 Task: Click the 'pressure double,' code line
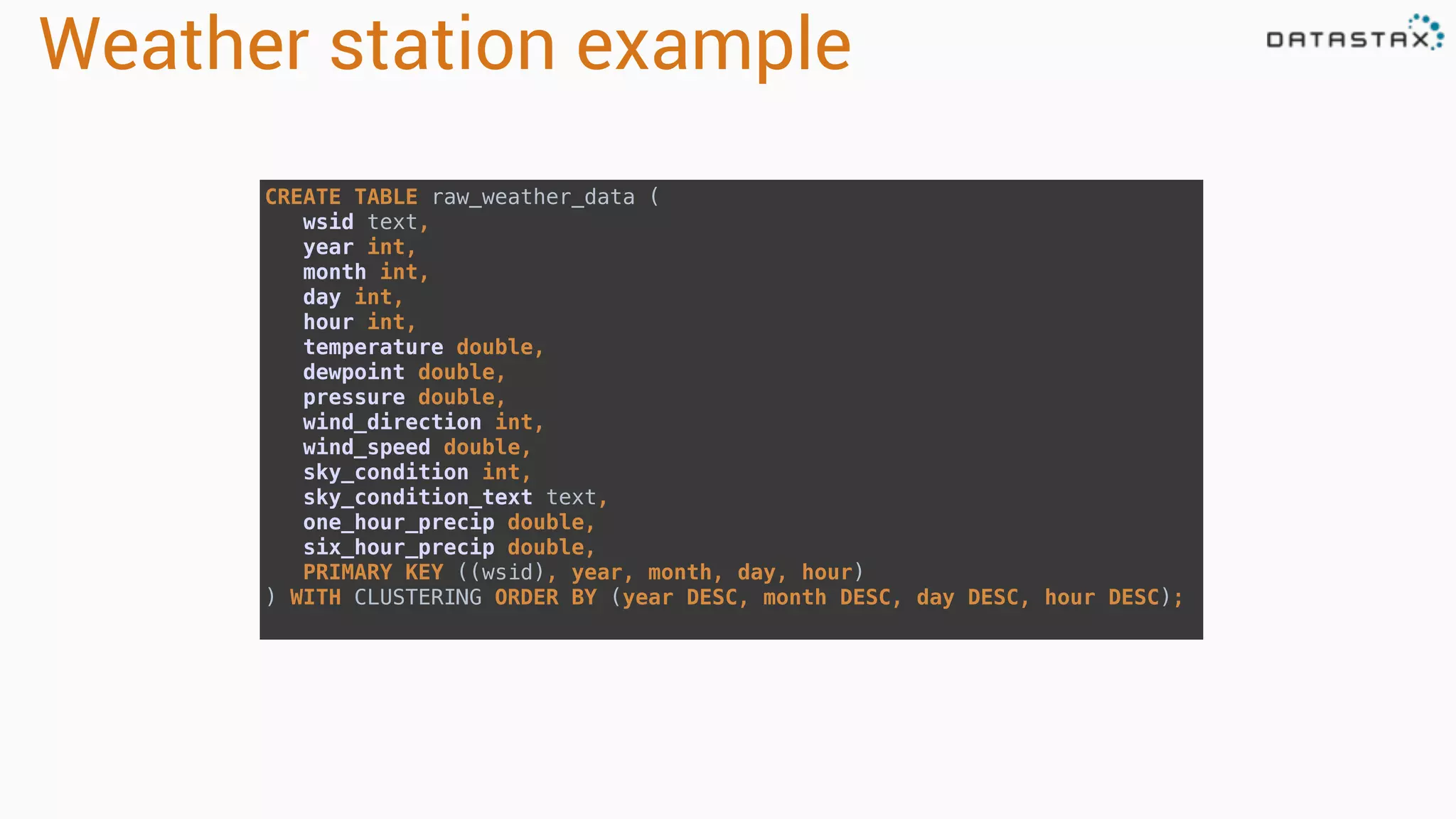[404, 397]
